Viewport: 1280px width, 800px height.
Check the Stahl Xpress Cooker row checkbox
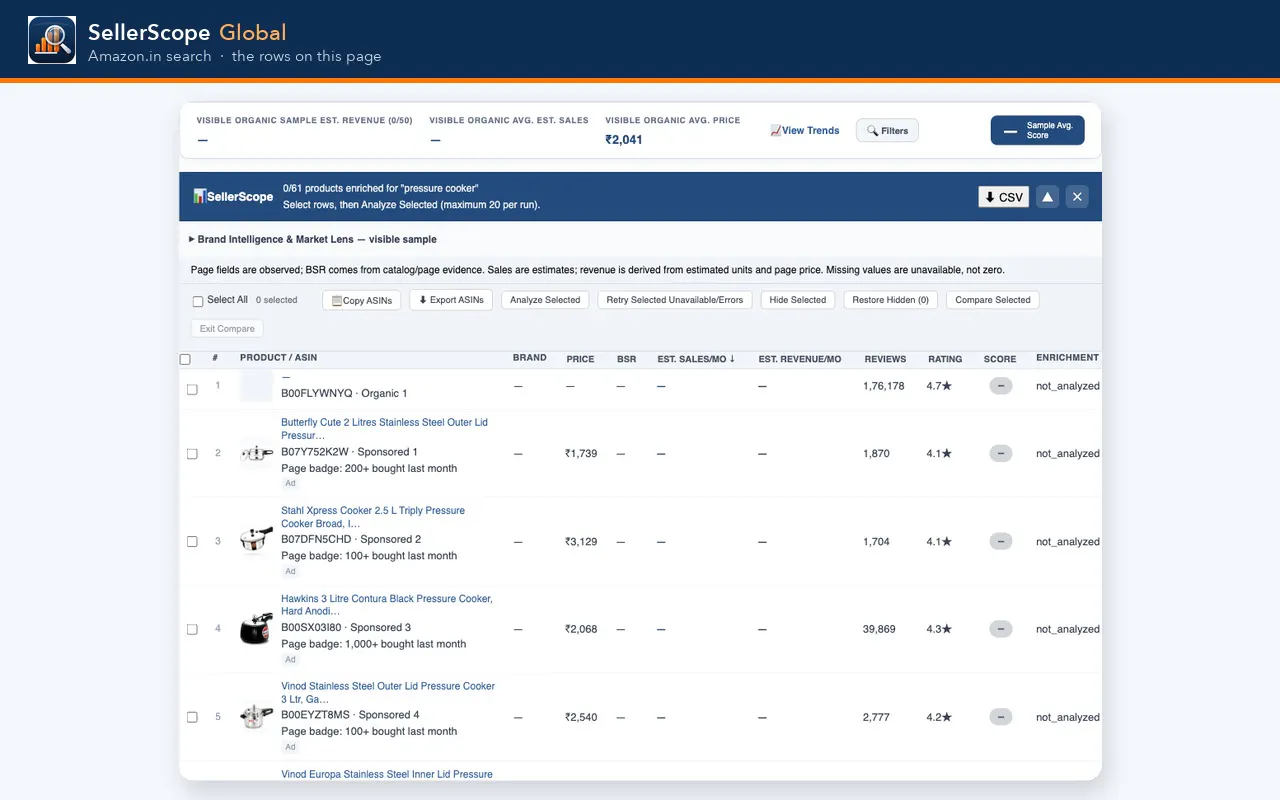coord(192,542)
